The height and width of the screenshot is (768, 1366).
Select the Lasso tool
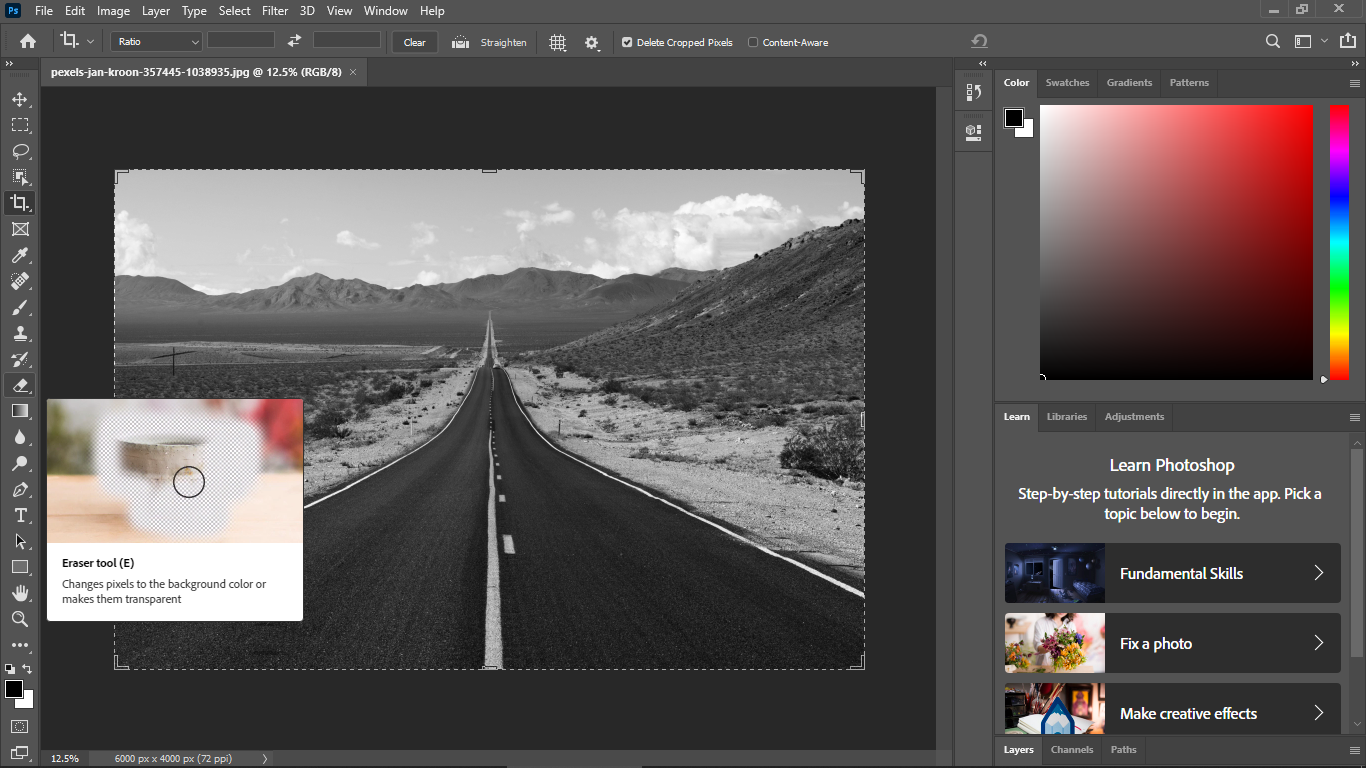[19, 151]
